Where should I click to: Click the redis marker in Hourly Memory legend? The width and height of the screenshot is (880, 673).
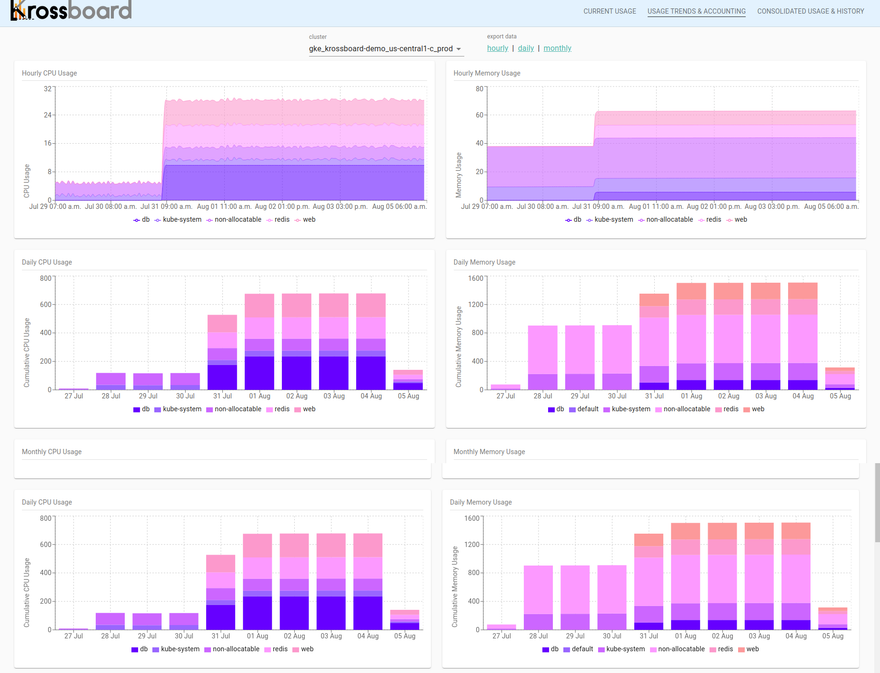coord(700,220)
